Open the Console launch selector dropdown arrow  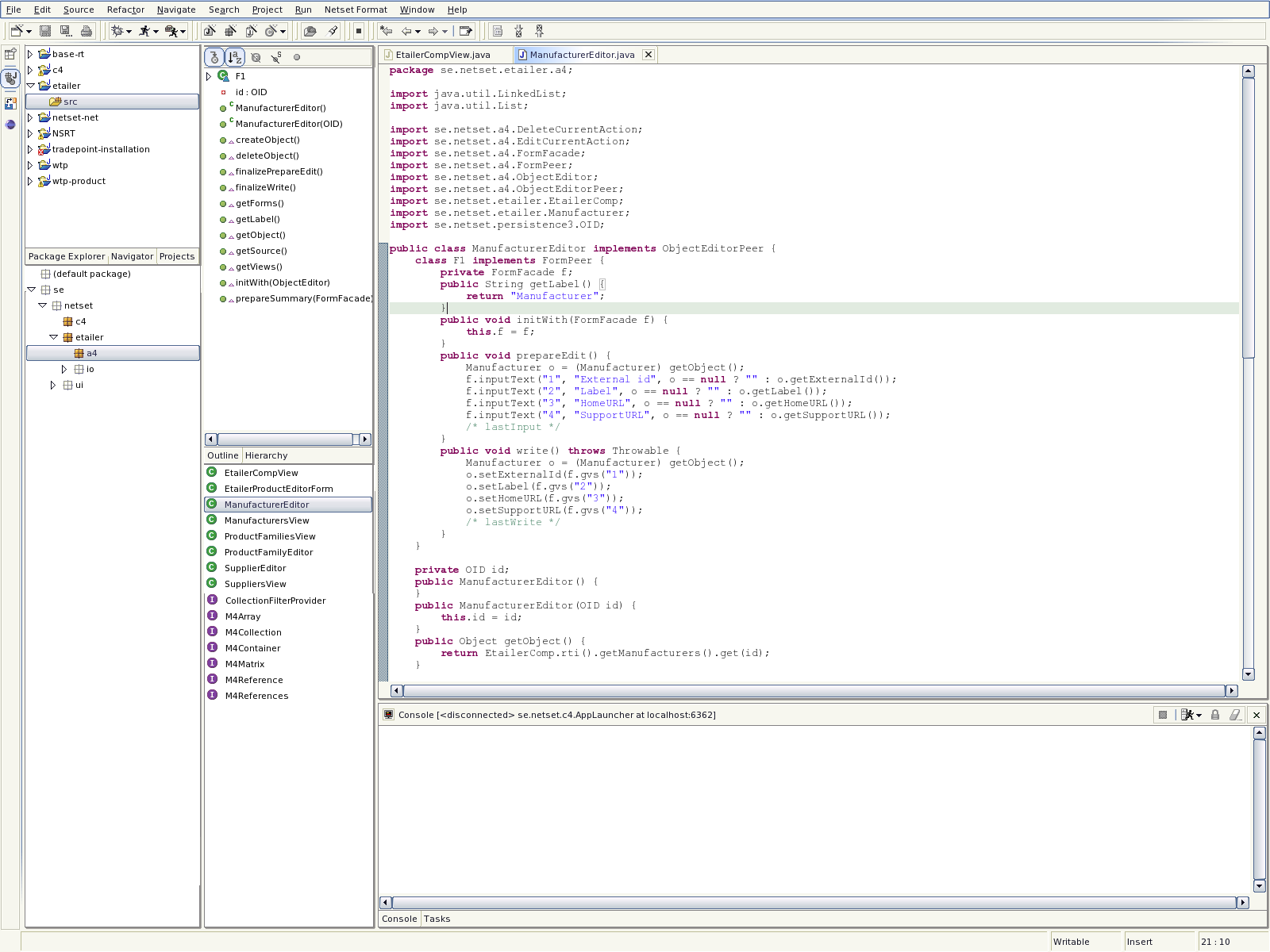[1199, 716]
